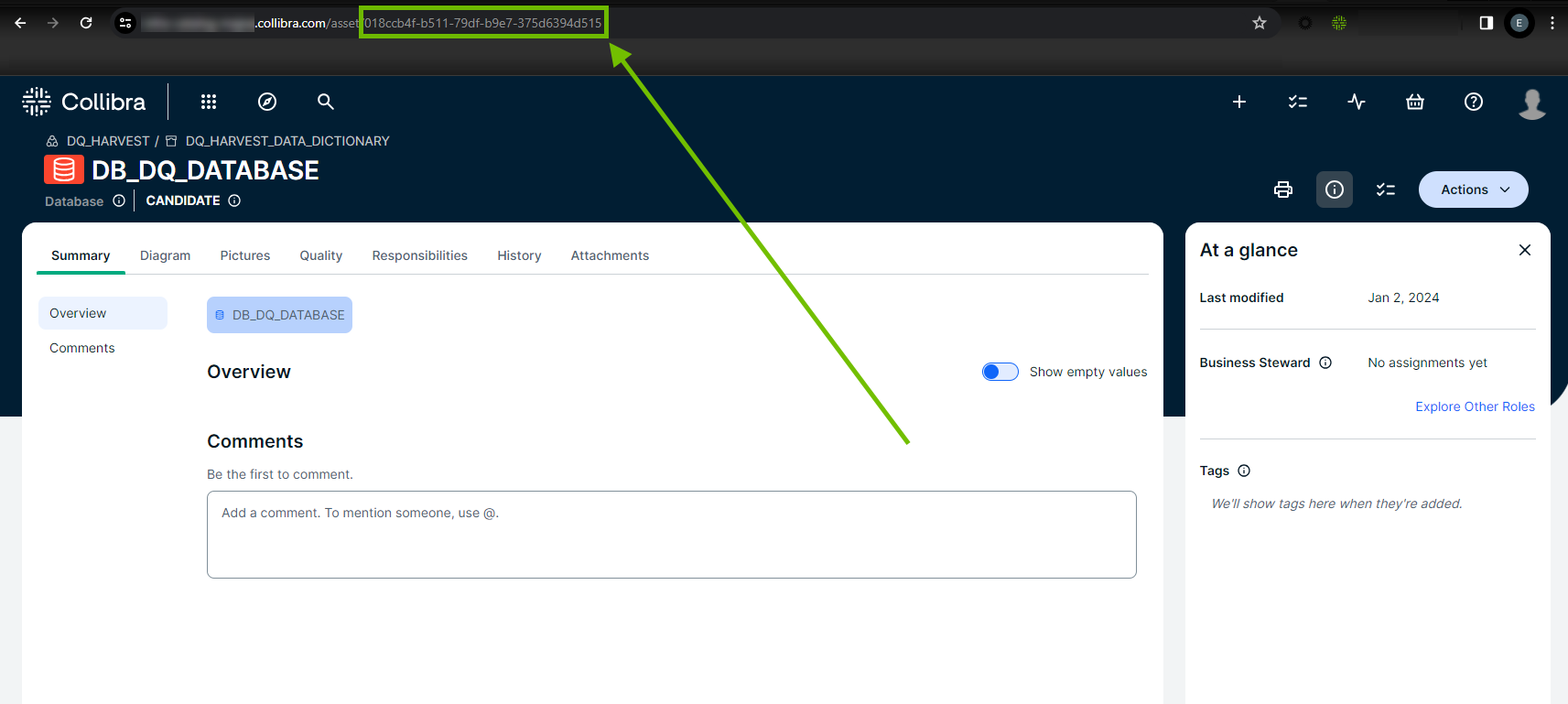Click the compass browse icon
This screenshot has height=704, width=1568.
[267, 102]
